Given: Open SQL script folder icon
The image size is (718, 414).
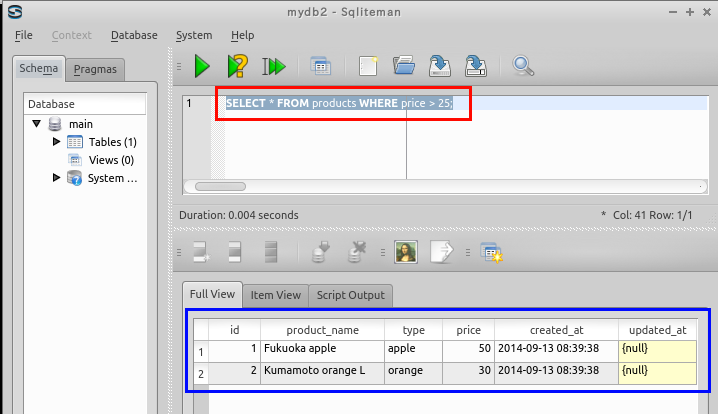Looking at the screenshot, I should 404,66.
